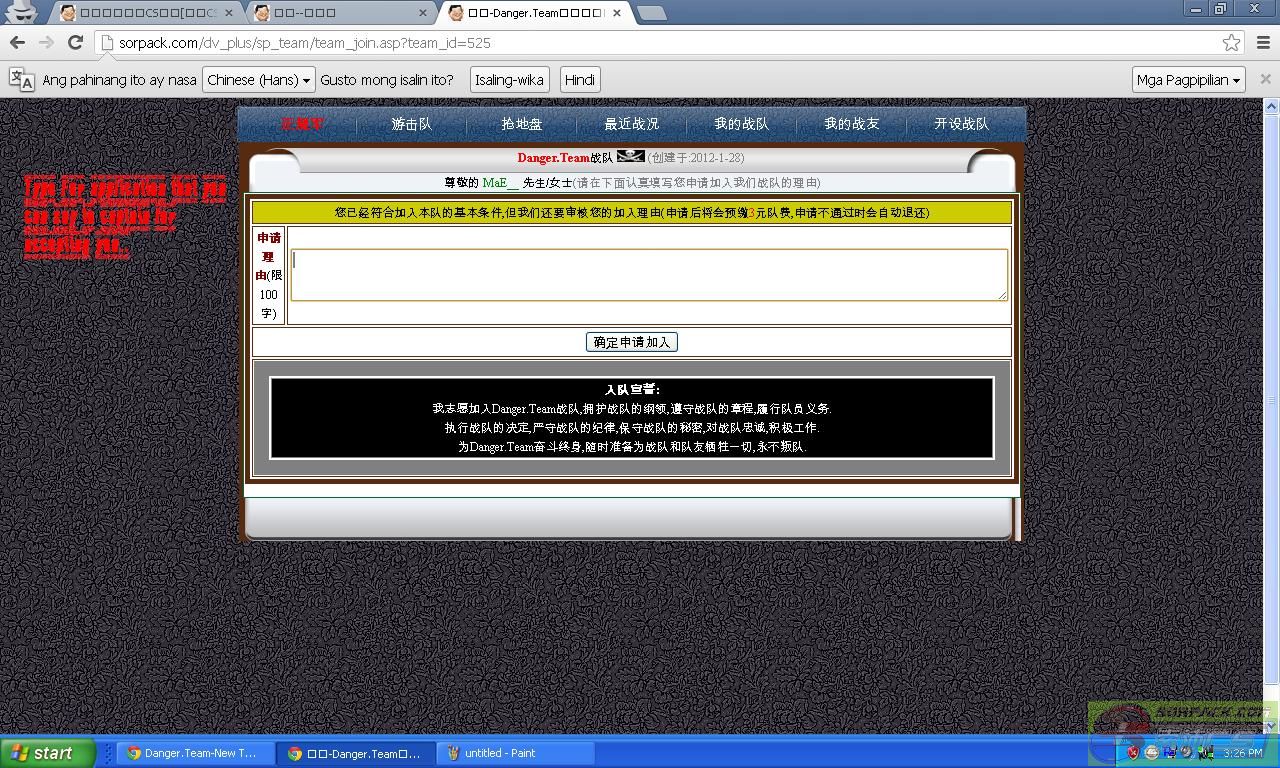This screenshot has height=768, width=1280.
Task: Click the browser back arrow
Action: (17, 42)
